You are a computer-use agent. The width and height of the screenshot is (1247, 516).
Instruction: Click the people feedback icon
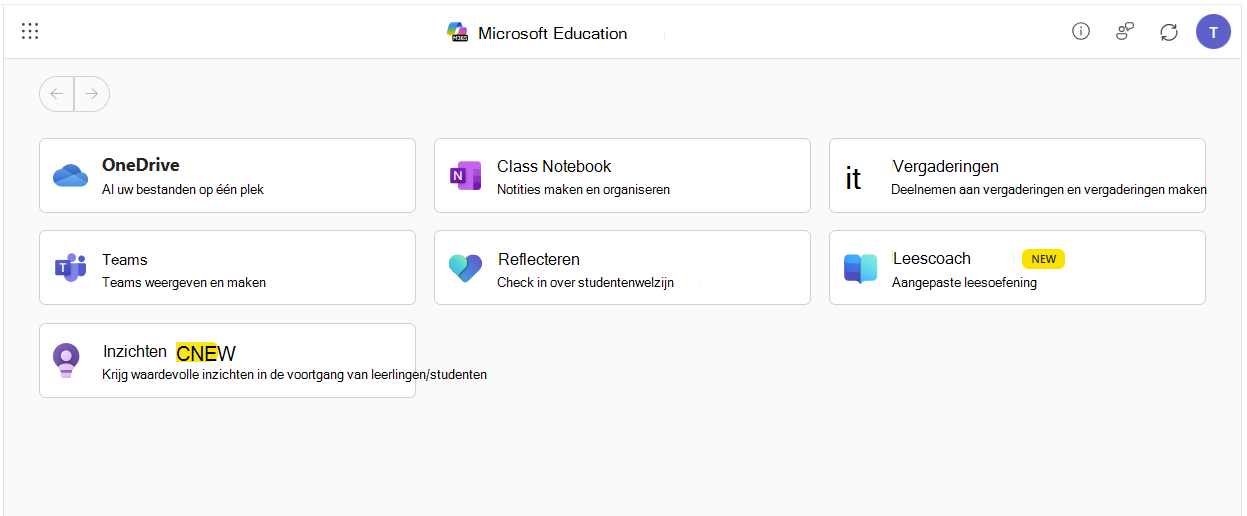pyautogui.click(x=1124, y=32)
